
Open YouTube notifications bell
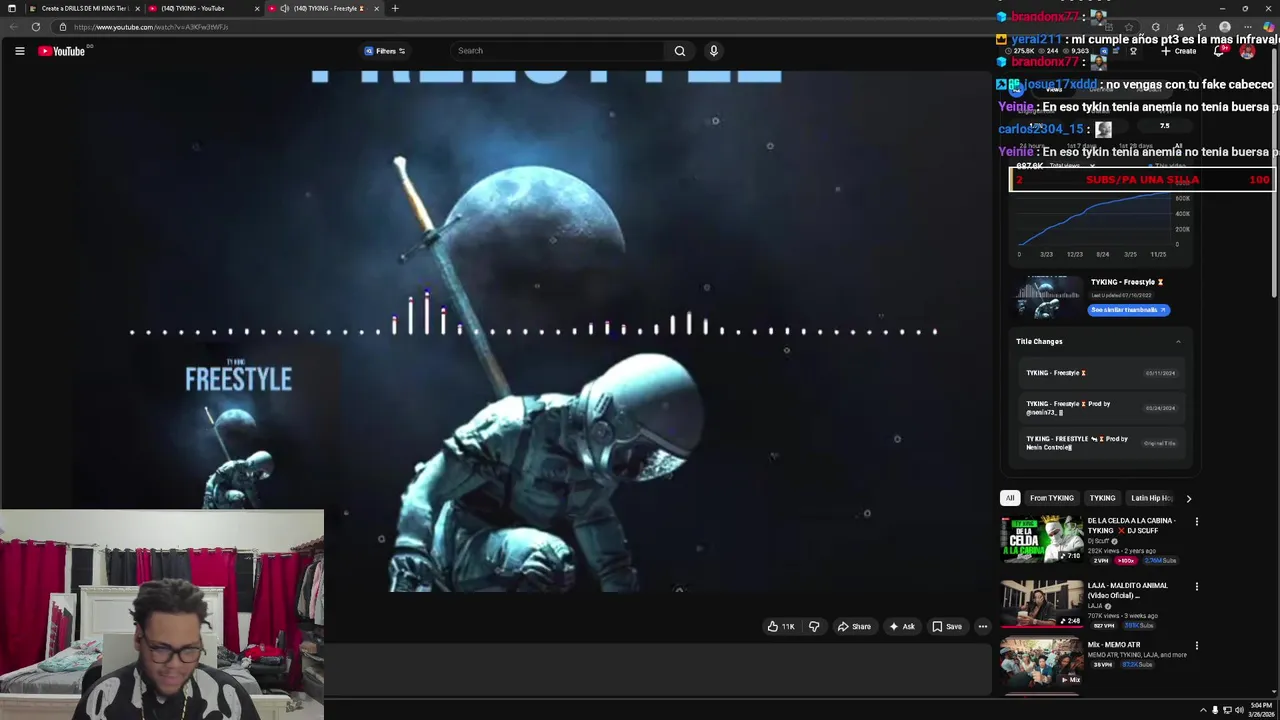coord(1219,51)
